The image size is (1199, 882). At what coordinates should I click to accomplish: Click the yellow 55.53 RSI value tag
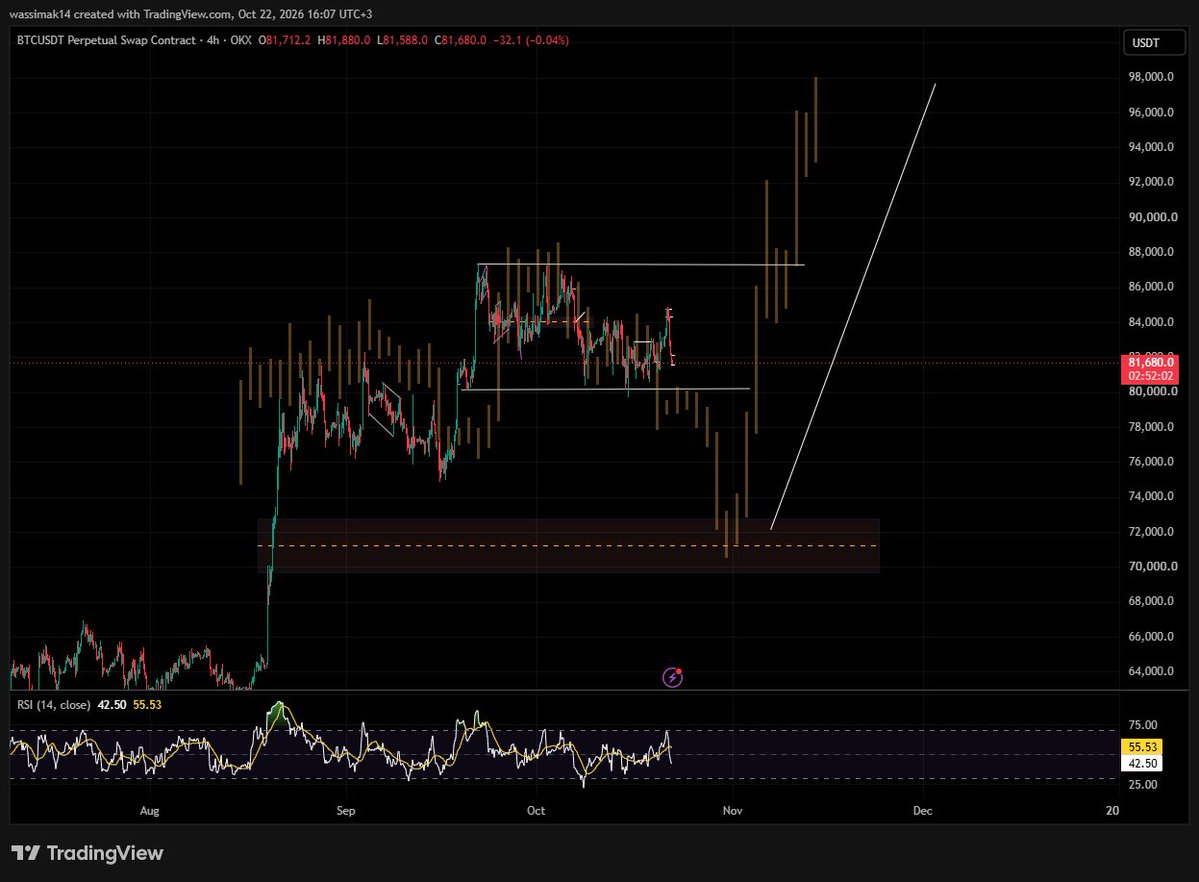1142,747
